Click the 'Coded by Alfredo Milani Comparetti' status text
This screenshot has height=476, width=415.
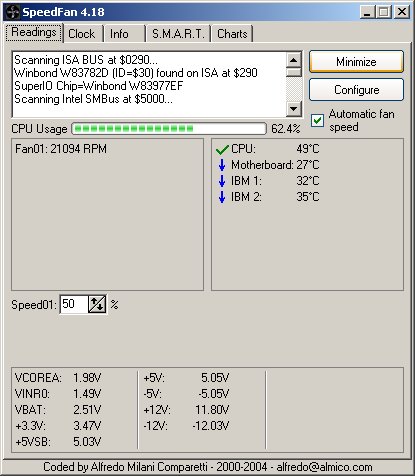point(208,467)
